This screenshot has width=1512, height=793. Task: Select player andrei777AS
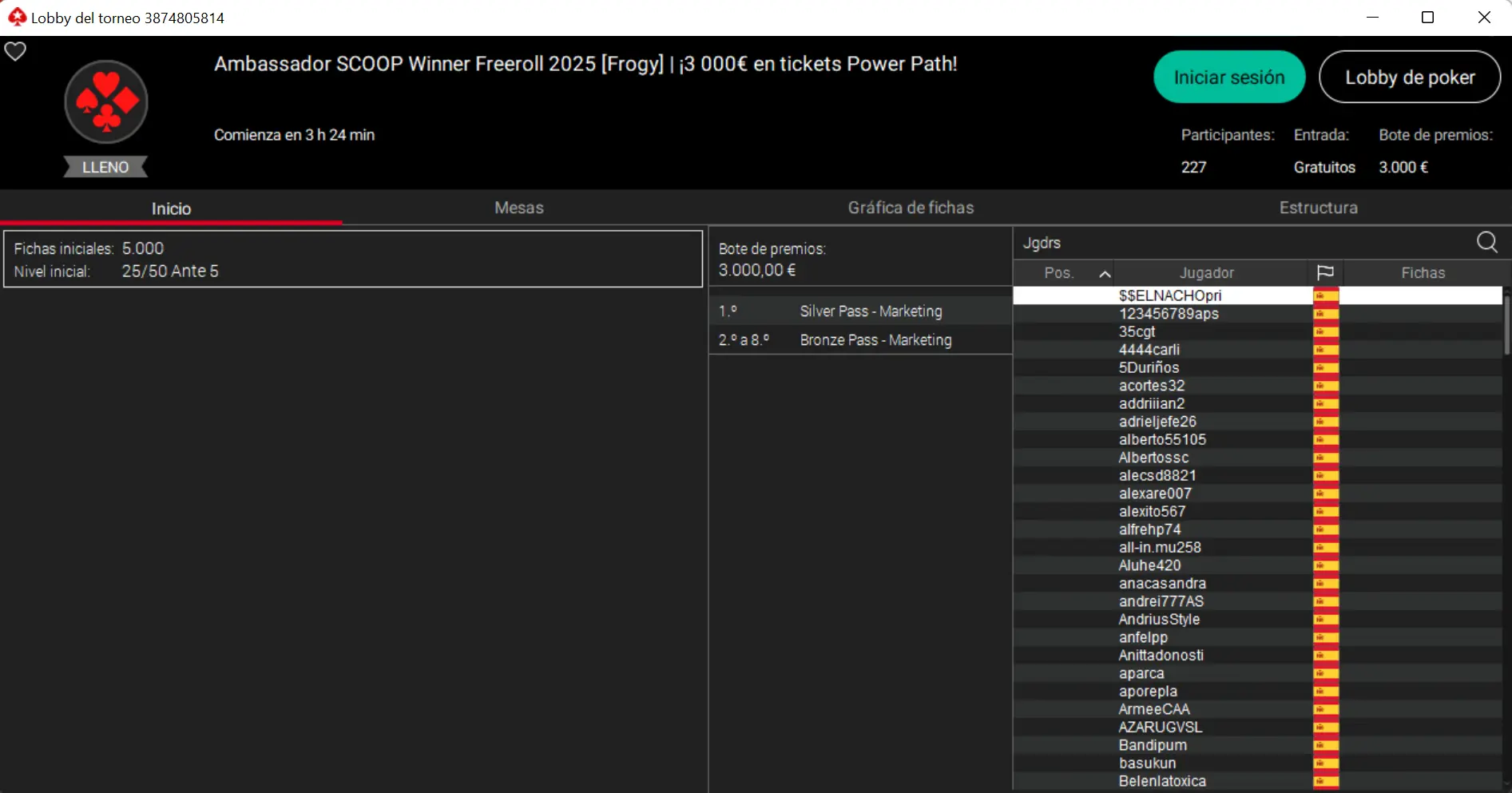(1257, 601)
